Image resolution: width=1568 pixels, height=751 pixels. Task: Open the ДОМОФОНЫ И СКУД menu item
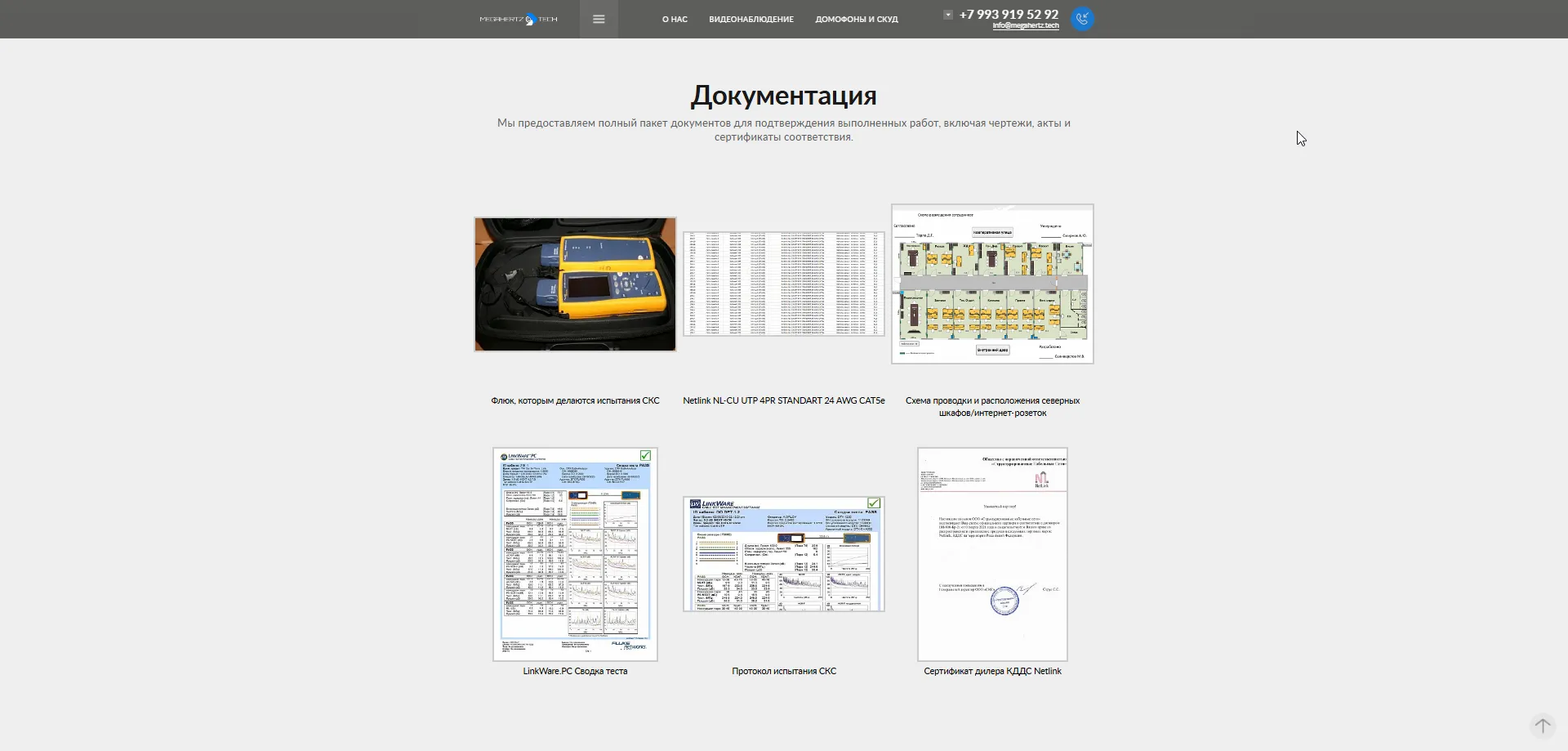tap(857, 20)
